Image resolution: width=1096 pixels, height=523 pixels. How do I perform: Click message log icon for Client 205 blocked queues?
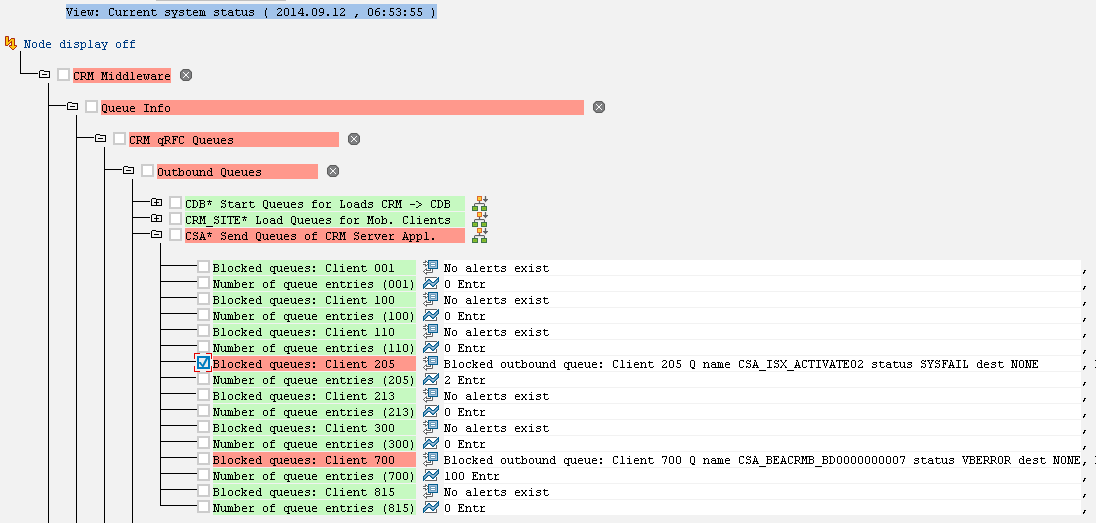pos(431,364)
